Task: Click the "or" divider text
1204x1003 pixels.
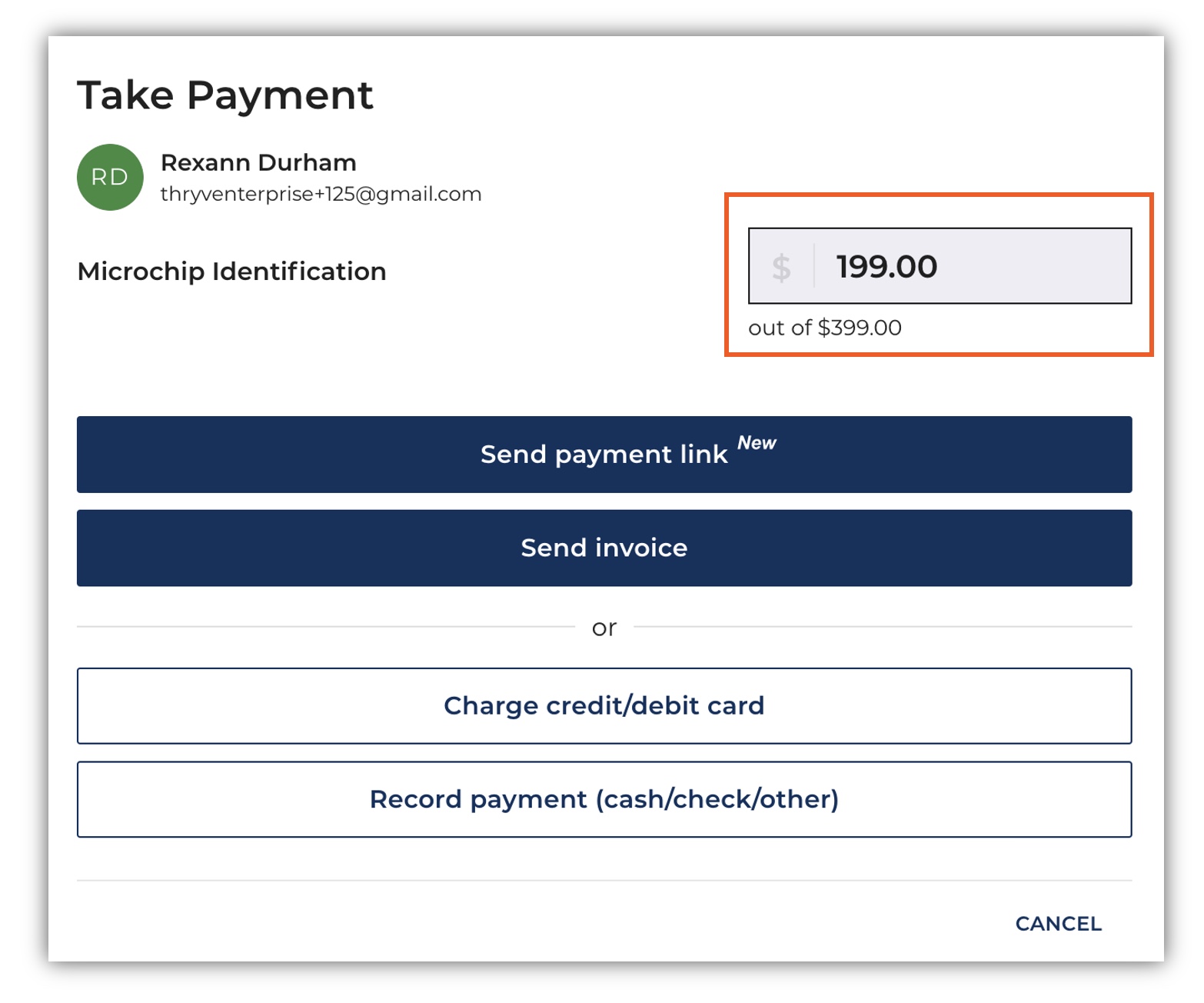Action: [x=604, y=628]
